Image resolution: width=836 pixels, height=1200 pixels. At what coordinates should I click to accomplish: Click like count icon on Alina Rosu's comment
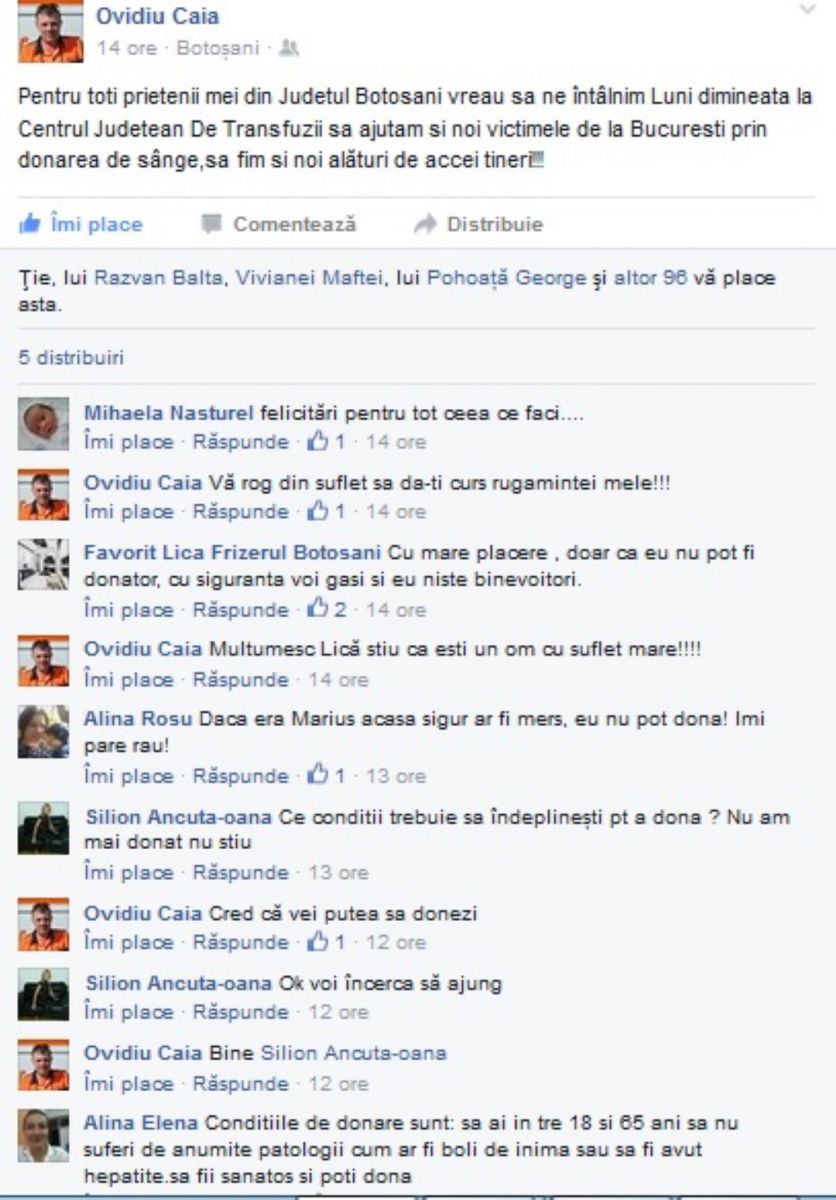318,775
